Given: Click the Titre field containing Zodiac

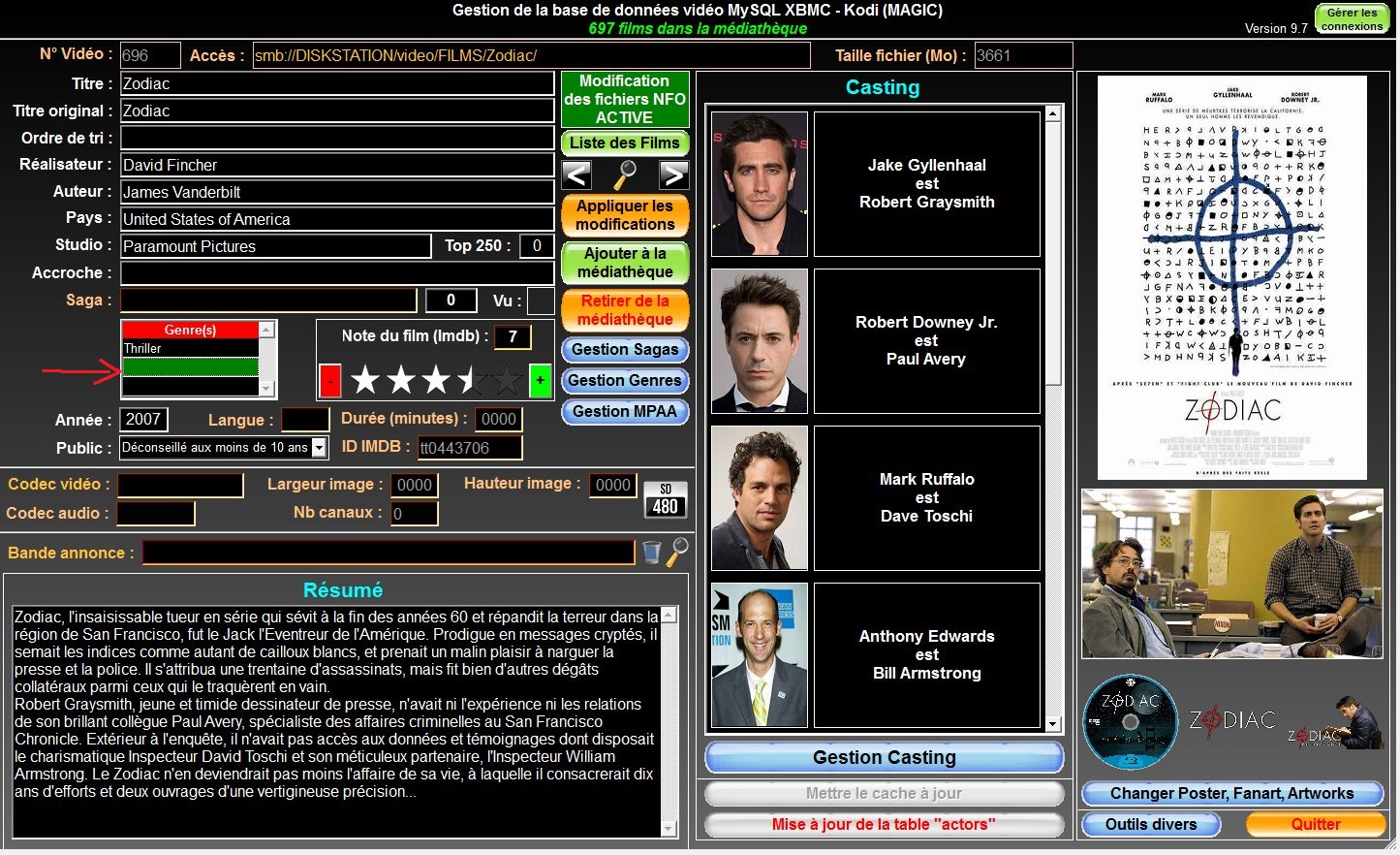Looking at the screenshot, I should (337, 83).
